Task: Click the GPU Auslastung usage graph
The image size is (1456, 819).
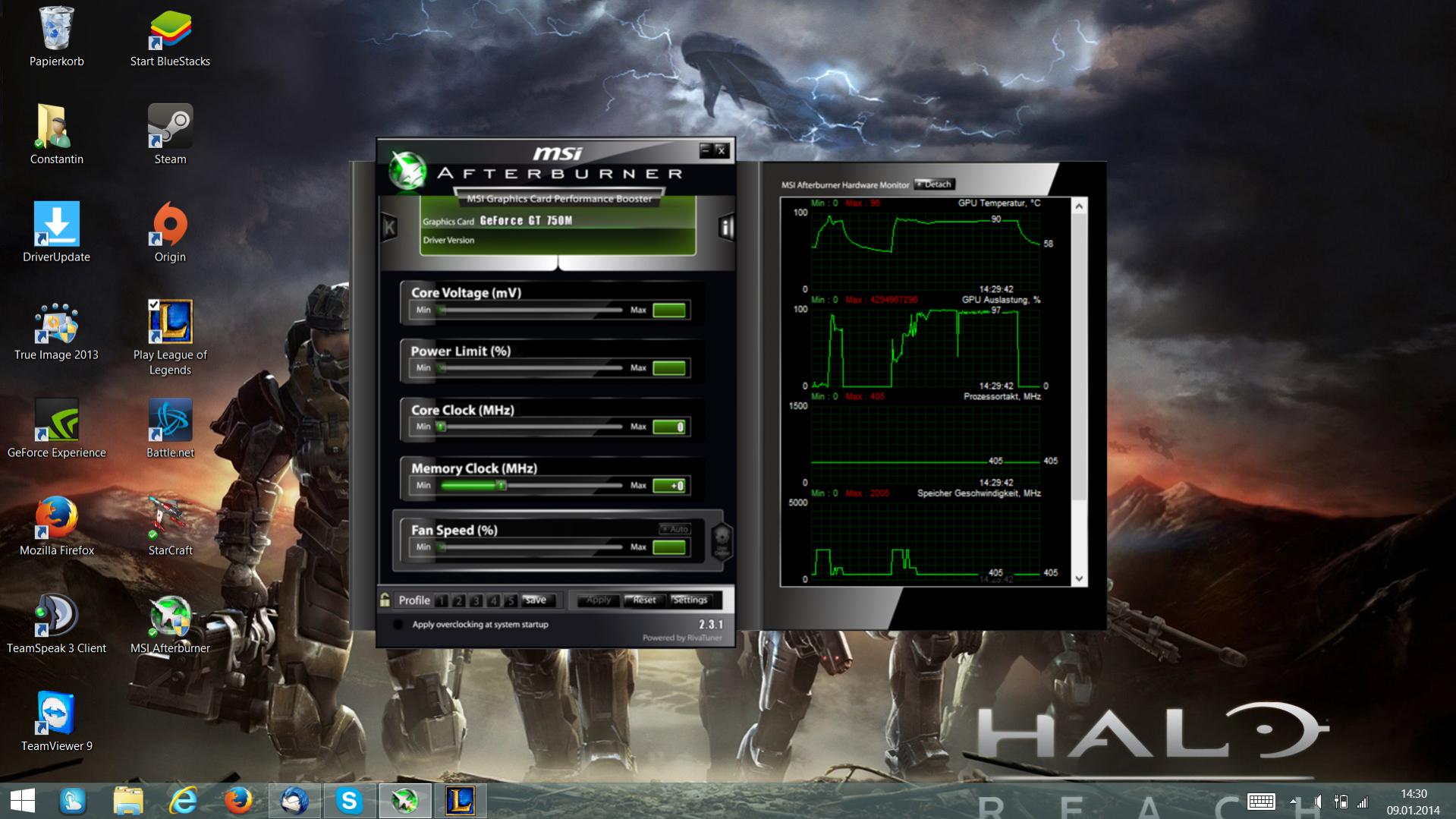Action: pos(926,348)
